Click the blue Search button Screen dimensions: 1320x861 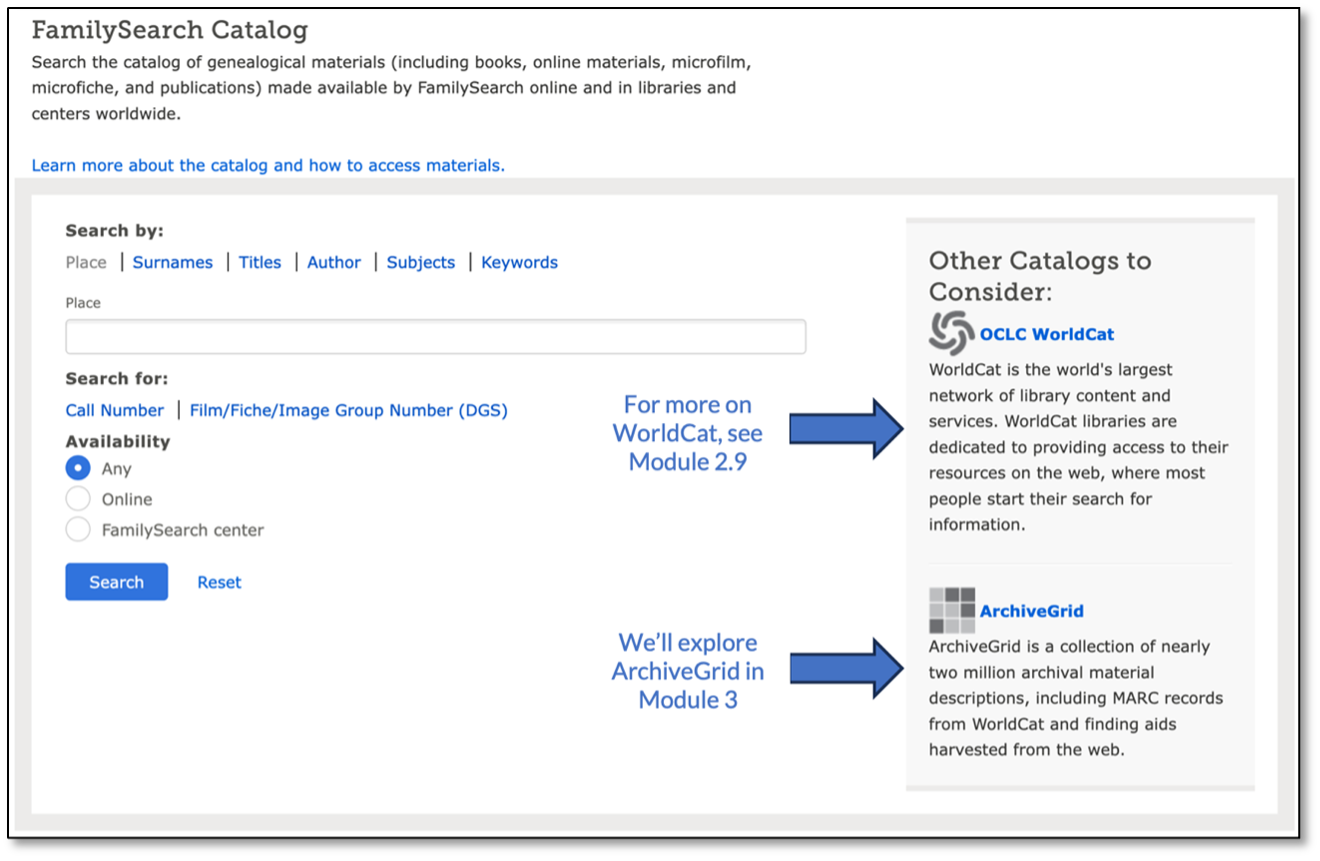pyautogui.click(x=116, y=582)
